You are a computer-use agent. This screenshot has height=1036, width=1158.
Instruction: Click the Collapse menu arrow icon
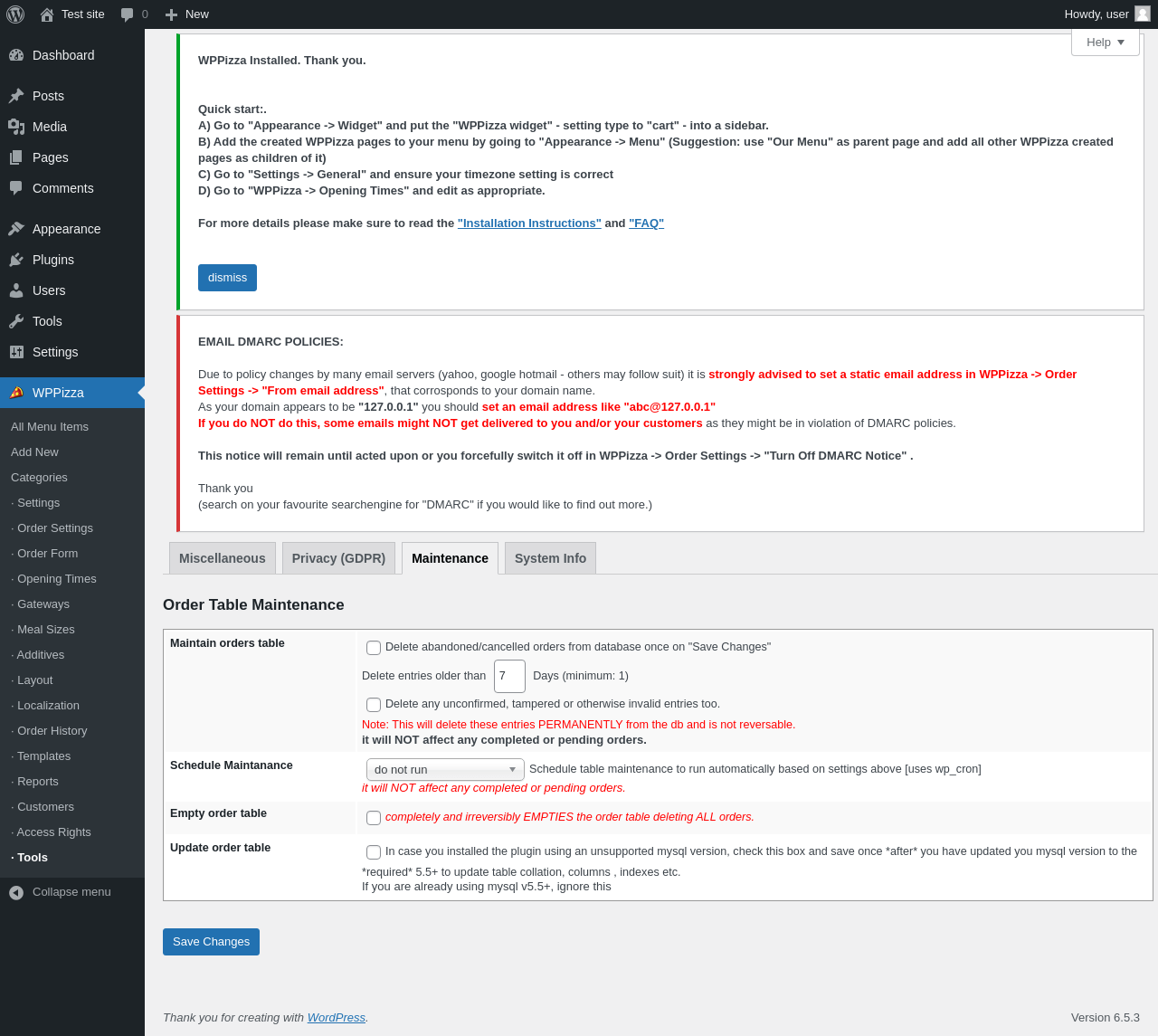click(16, 893)
